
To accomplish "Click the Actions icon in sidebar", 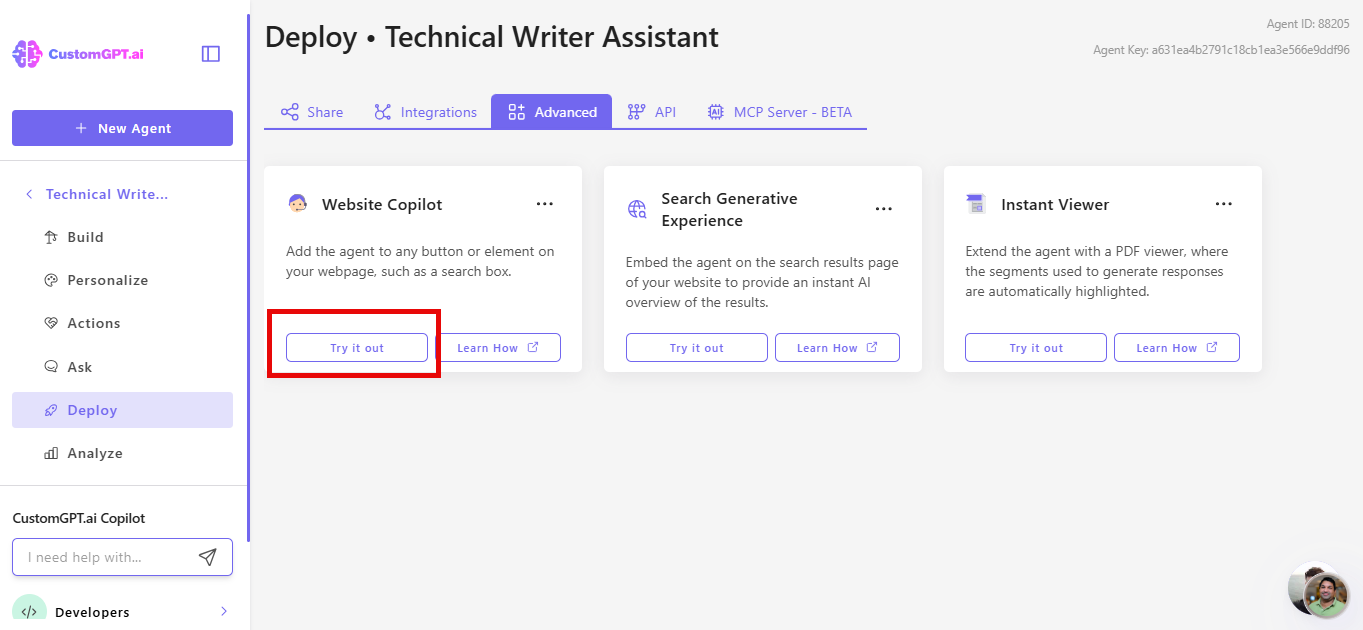I will (x=51, y=323).
